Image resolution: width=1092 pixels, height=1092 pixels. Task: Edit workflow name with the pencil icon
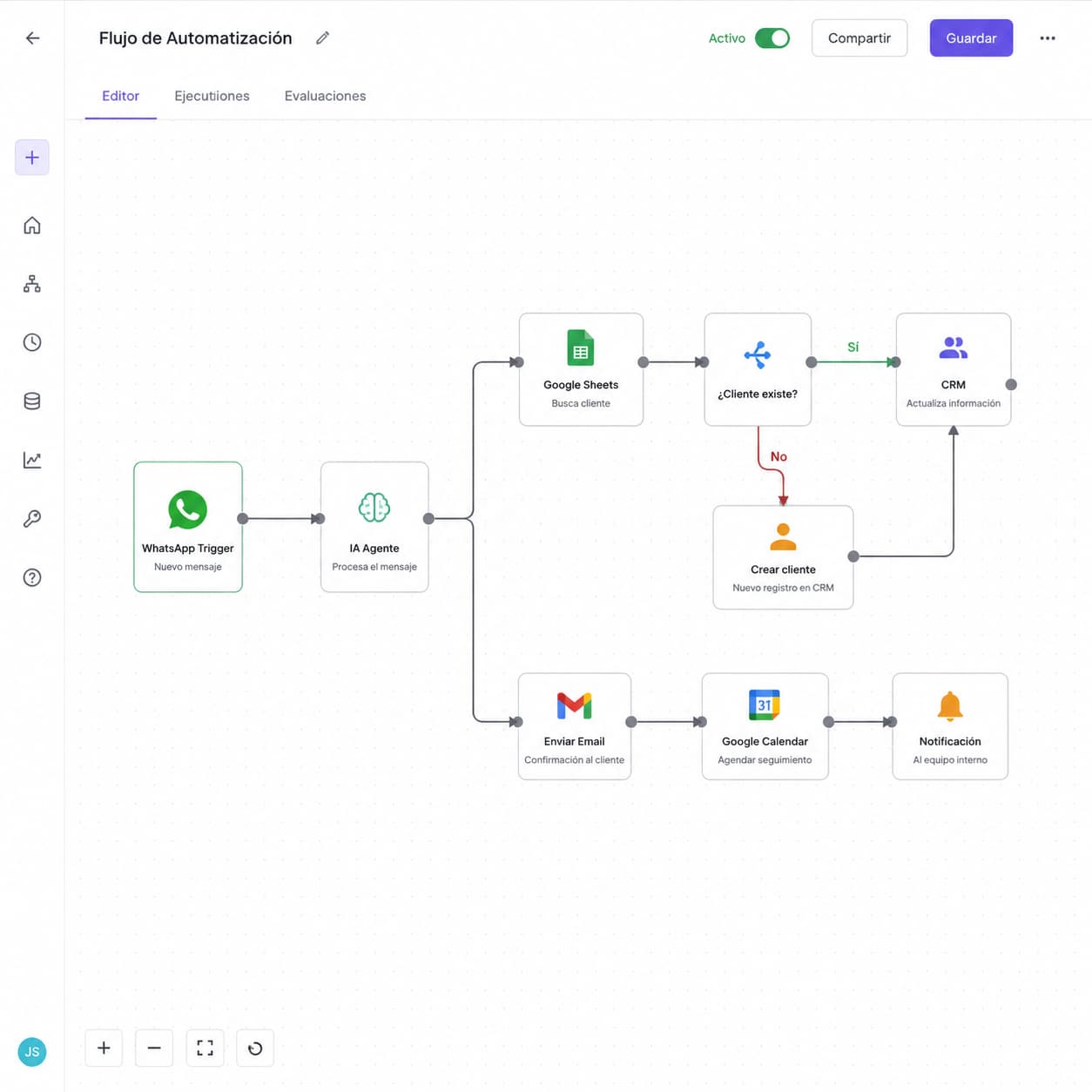pyautogui.click(x=322, y=38)
